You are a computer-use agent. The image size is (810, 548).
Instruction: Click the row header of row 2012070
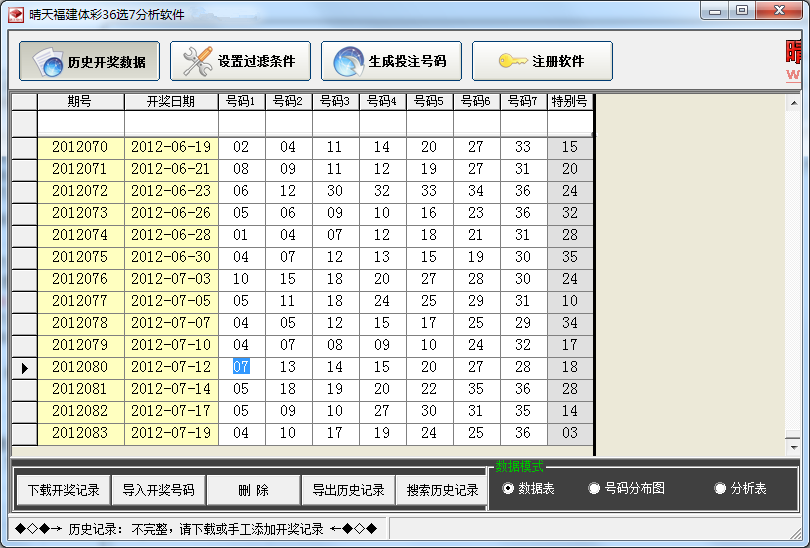(24, 148)
